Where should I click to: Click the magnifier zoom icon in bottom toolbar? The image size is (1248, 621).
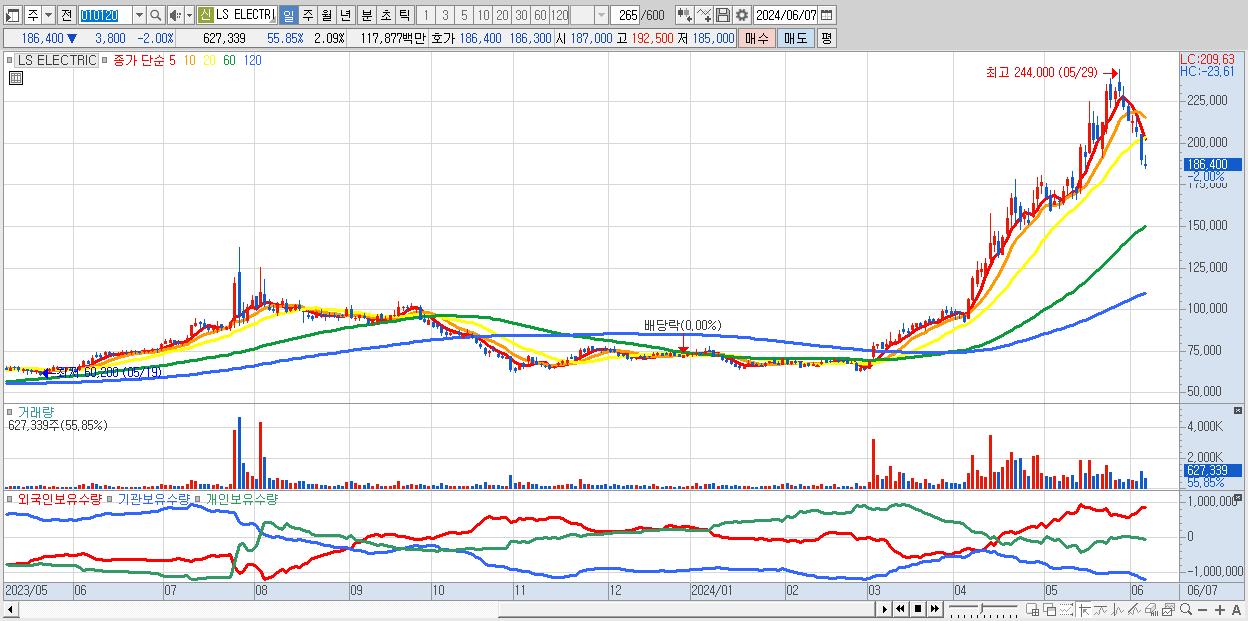pyautogui.click(x=1186, y=610)
